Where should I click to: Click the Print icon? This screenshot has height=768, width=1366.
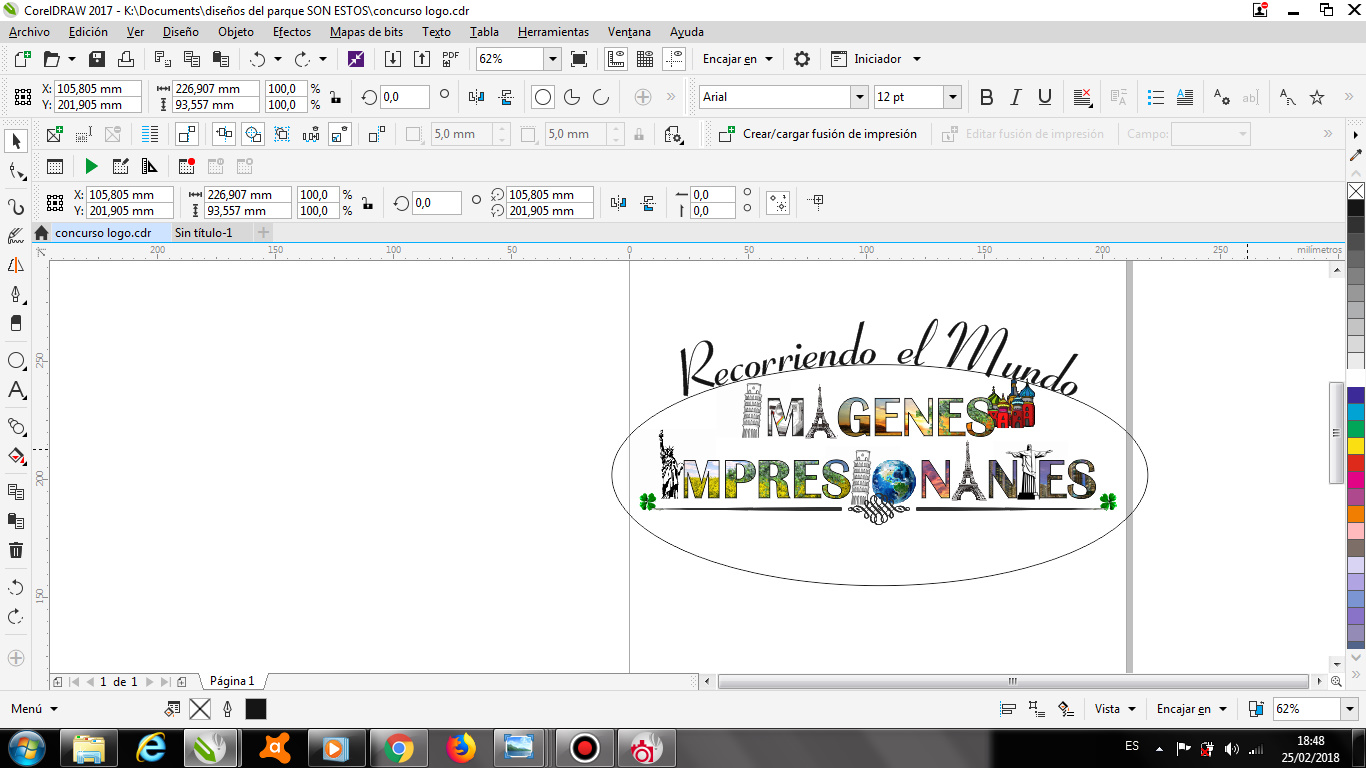click(126, 59)
